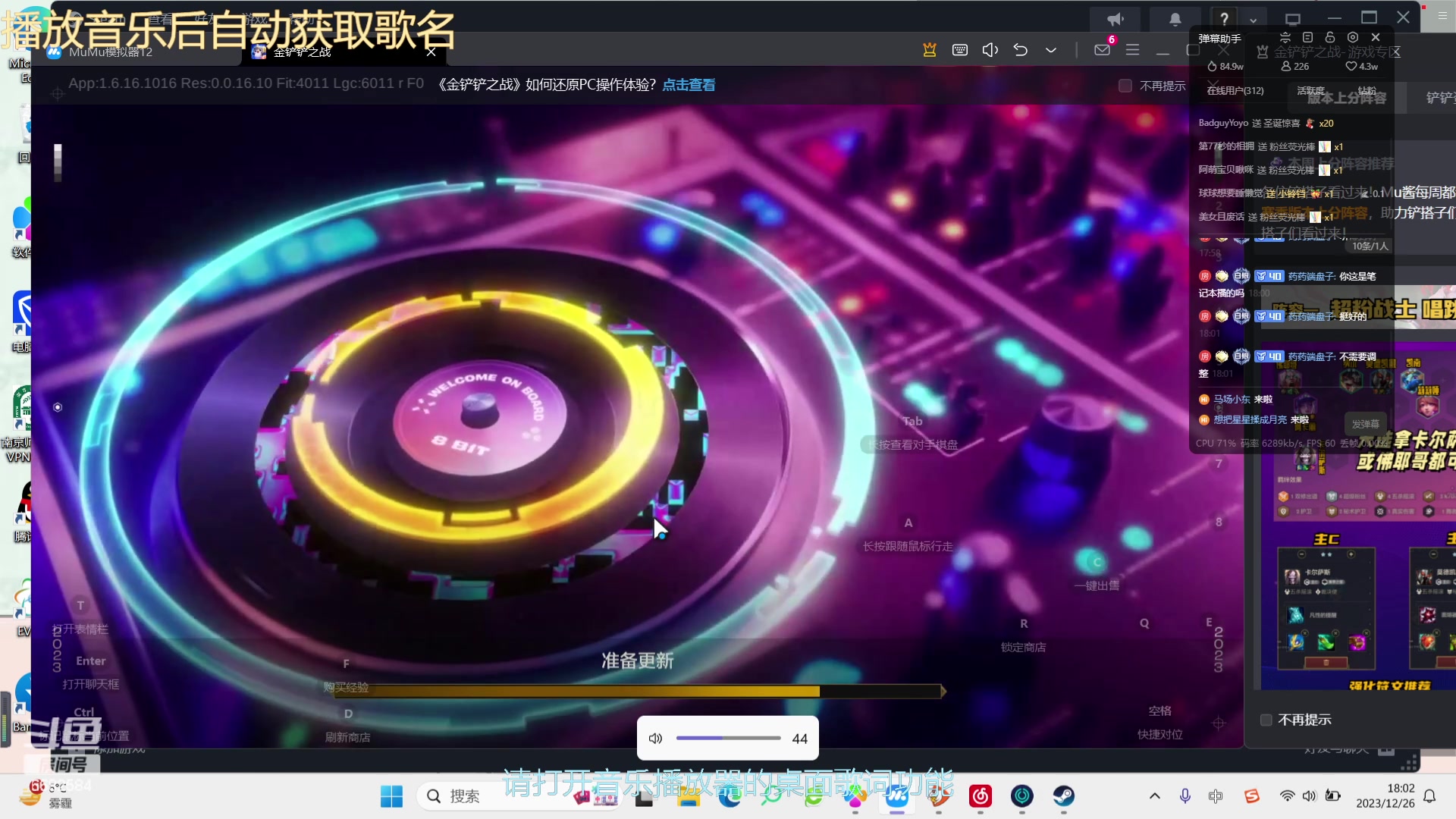Adjust the volume slider showing 44
1456x819 pixels.
728,738
